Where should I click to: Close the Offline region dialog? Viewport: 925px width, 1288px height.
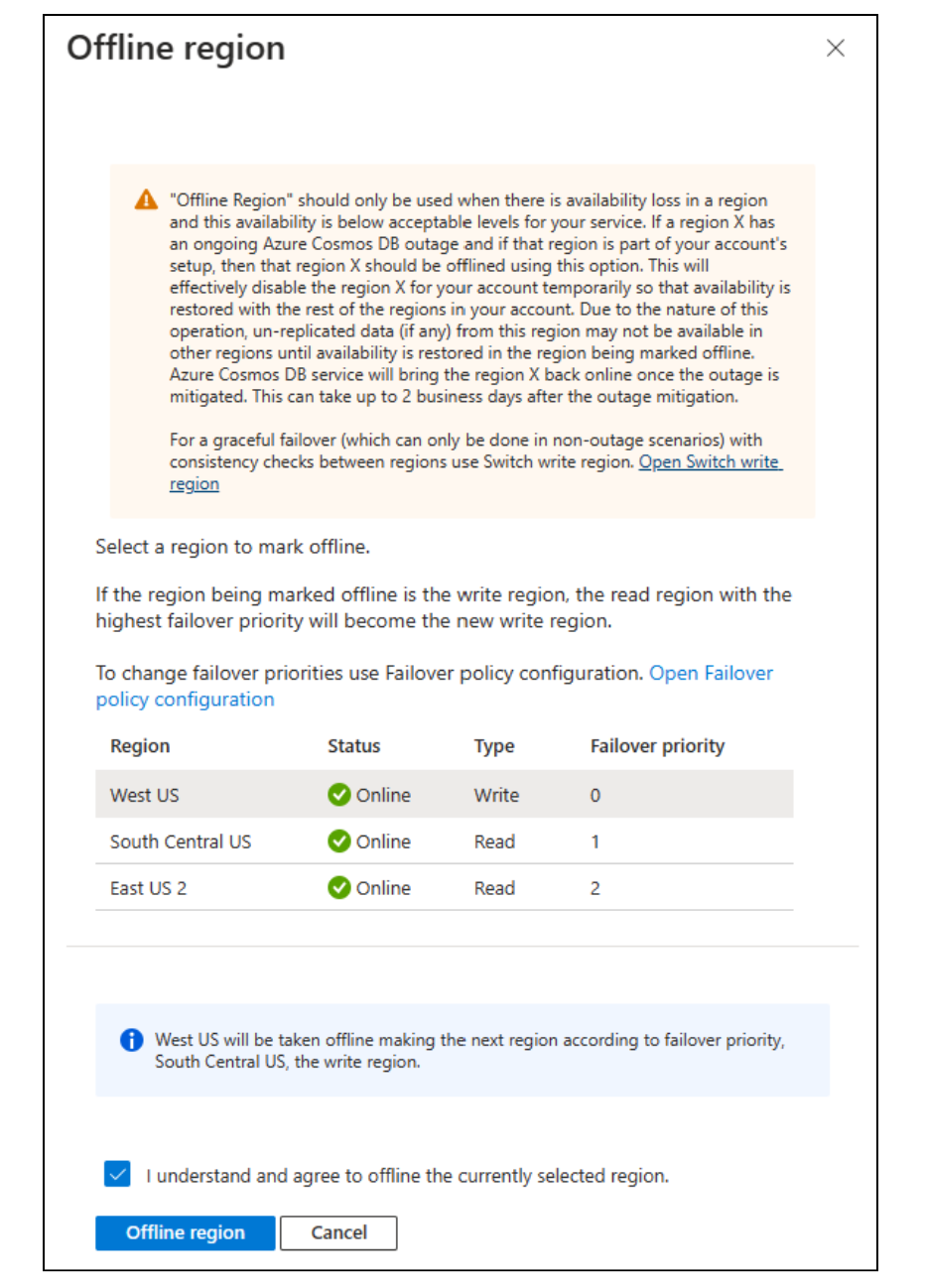pyautogui.click(x=837, y=48)
